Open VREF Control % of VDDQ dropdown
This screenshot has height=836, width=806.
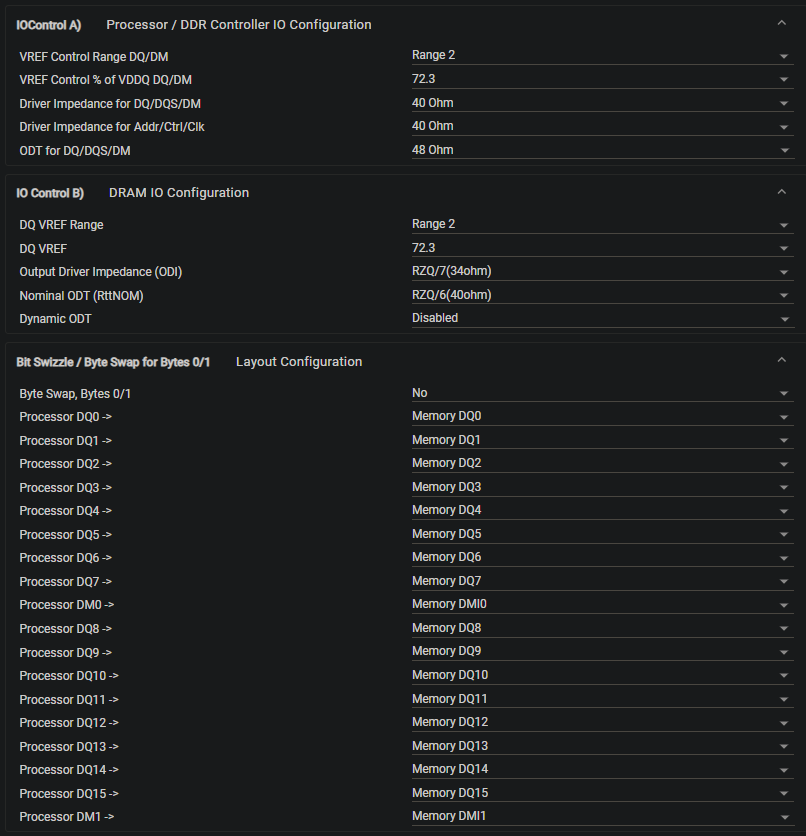(602, 79)
